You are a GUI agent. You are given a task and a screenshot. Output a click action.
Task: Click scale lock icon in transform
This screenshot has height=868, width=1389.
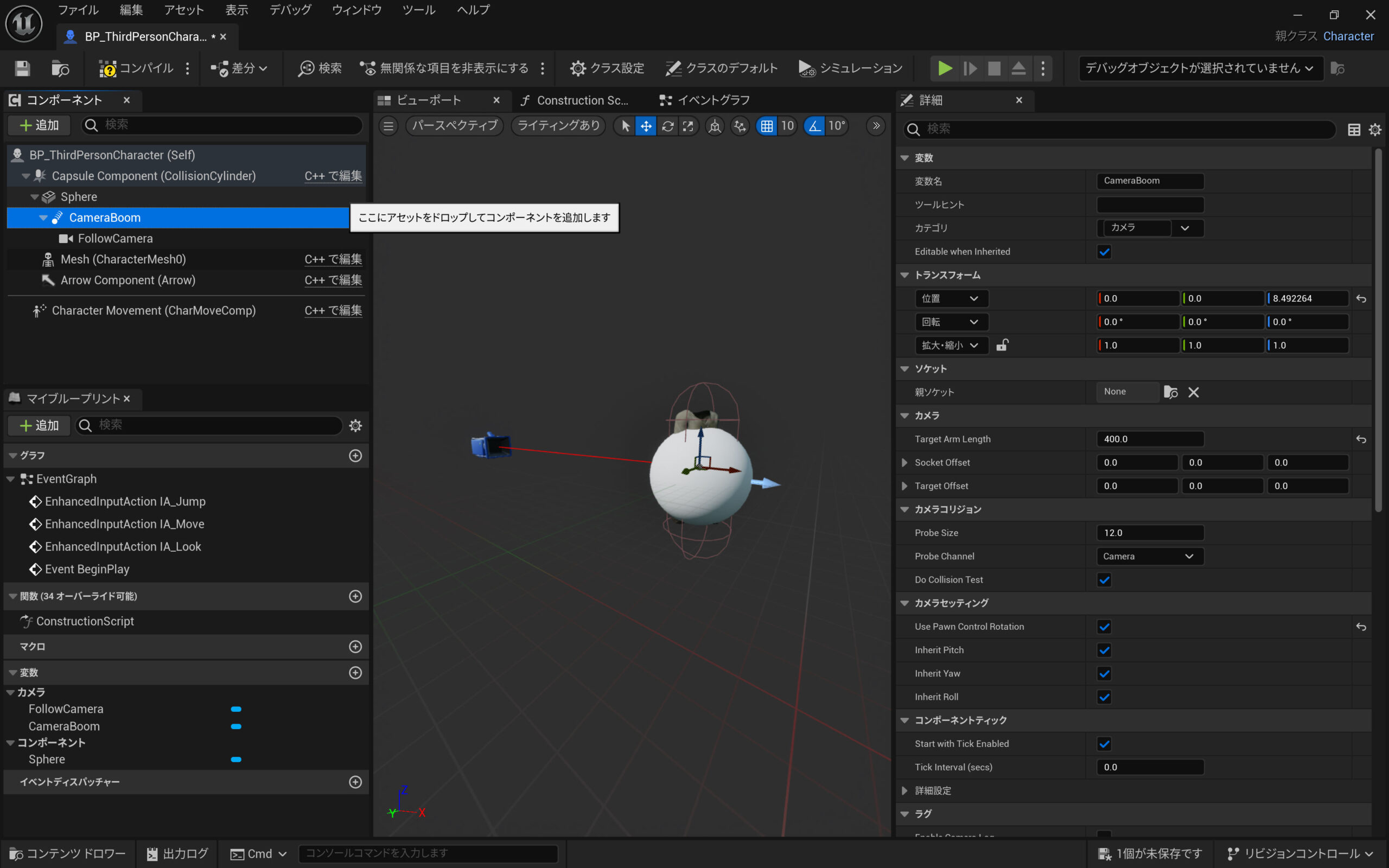coord(1002,345)
